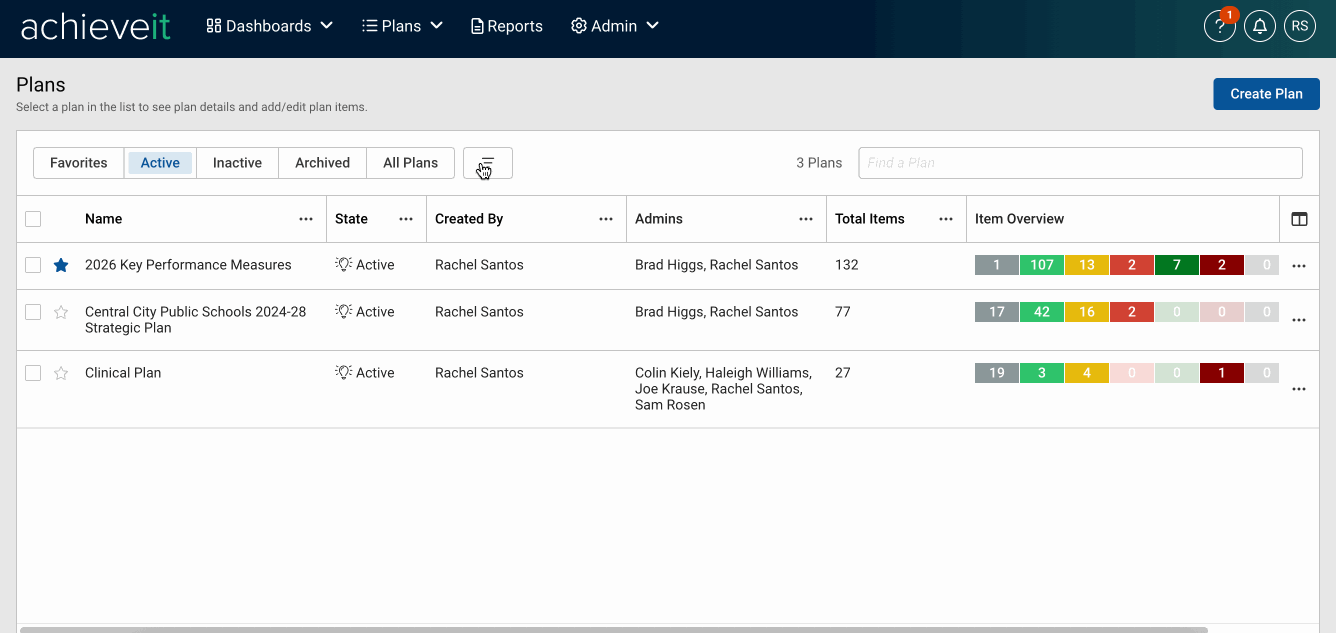Check the 2026 Key Performance Measures row checkbox
Viewport: 1336px width, 633px height.
click(33, 265)
